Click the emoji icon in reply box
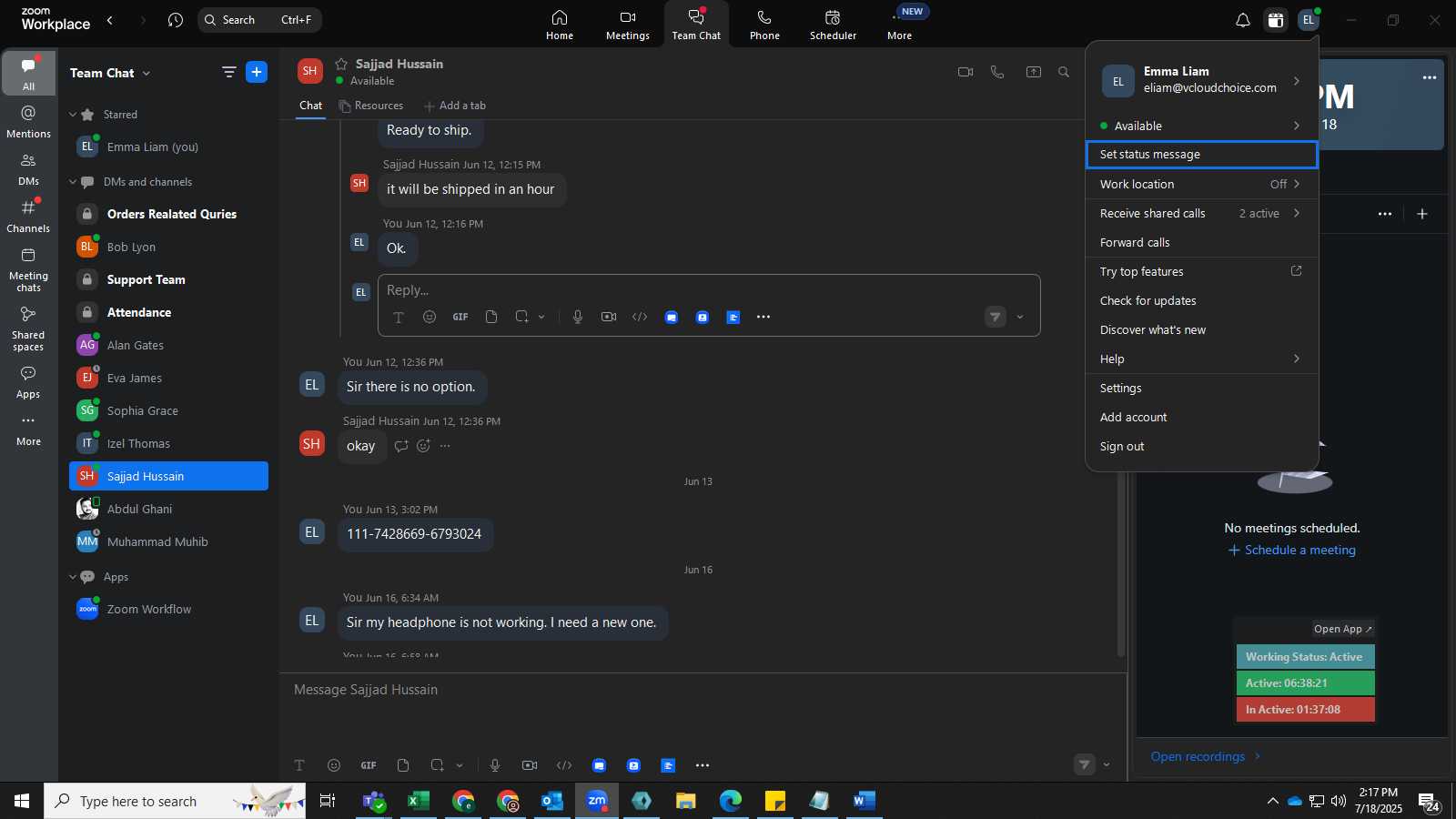Viewport: 1456px width, 819px height. pos(430,317)
